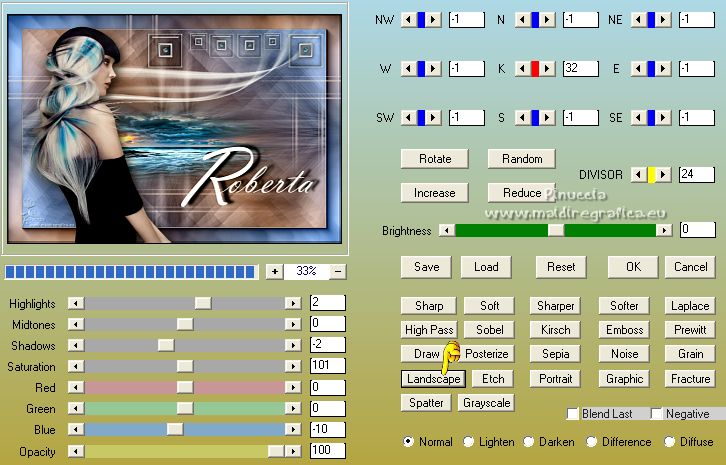Screen dimensions: 726x465
Task: Click left arrow of NW value slider
Action: [408, 19]
